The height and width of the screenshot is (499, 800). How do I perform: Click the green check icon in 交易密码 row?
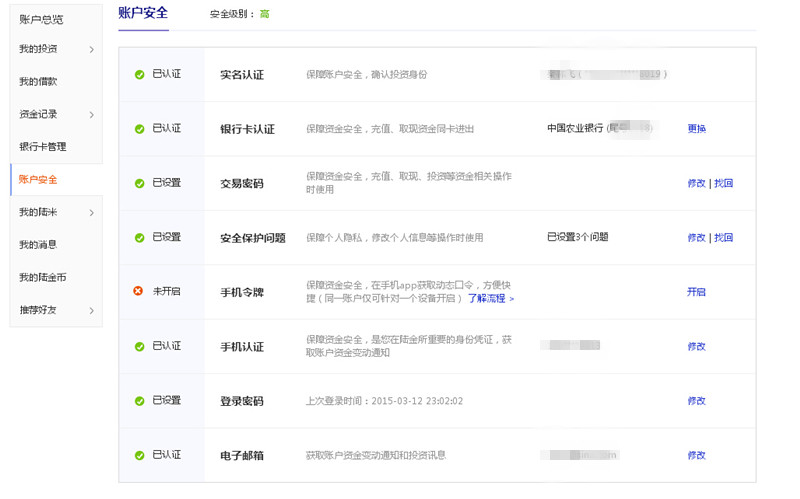coord(139,183)
